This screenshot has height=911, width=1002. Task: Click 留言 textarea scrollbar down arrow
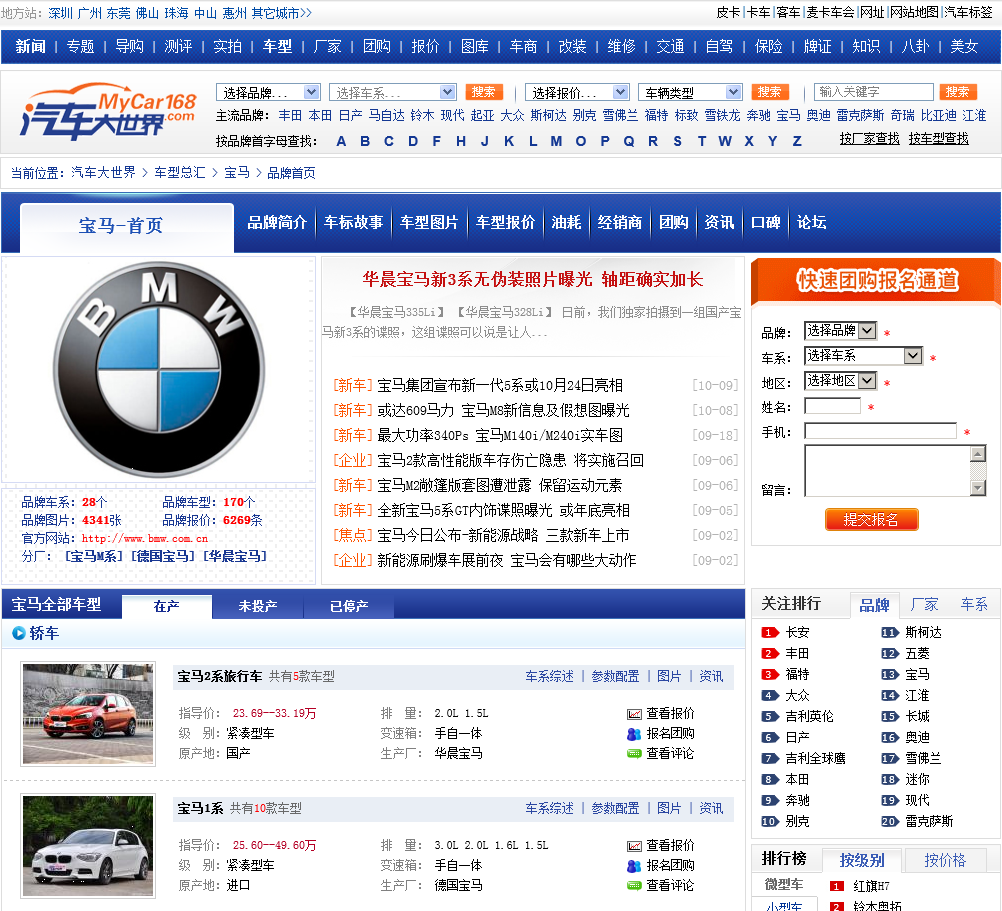978,488
